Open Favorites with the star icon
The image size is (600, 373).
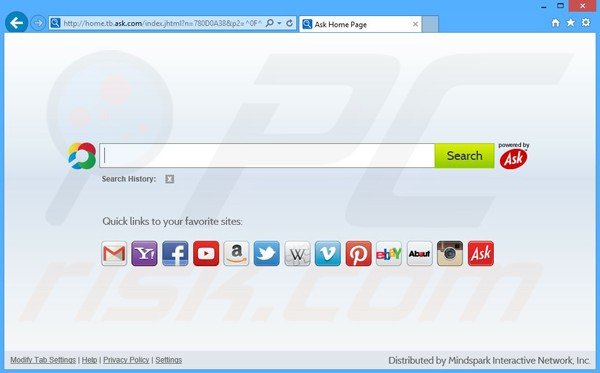click(x=571, y=23)
